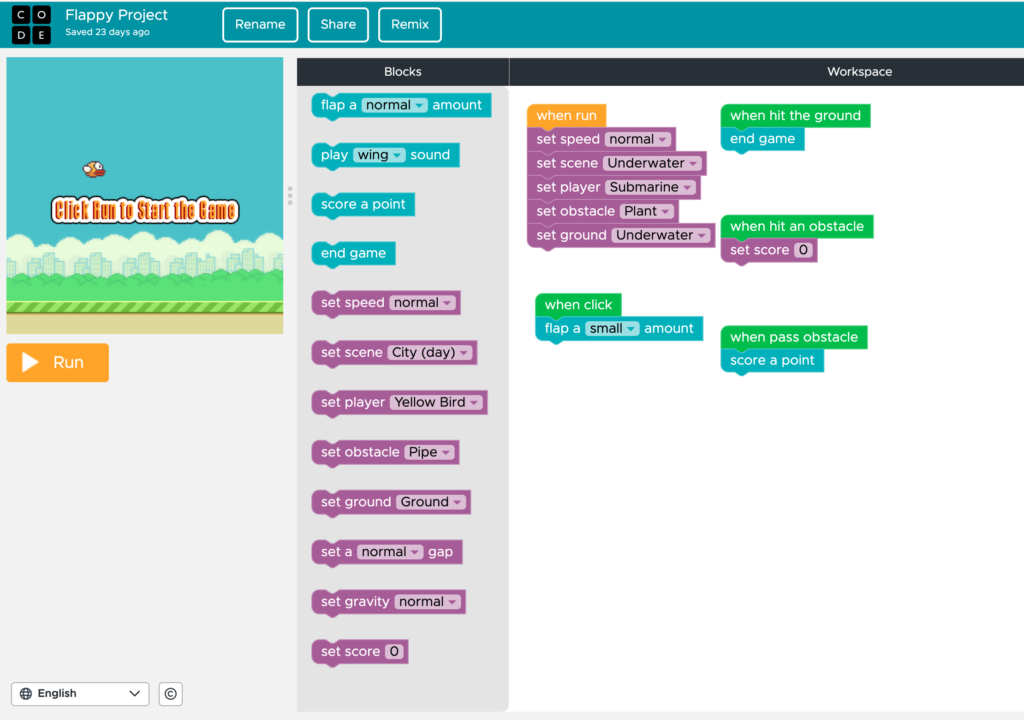Select workspace 'score a point' block
1024x720 pixels.
point(772,361)
